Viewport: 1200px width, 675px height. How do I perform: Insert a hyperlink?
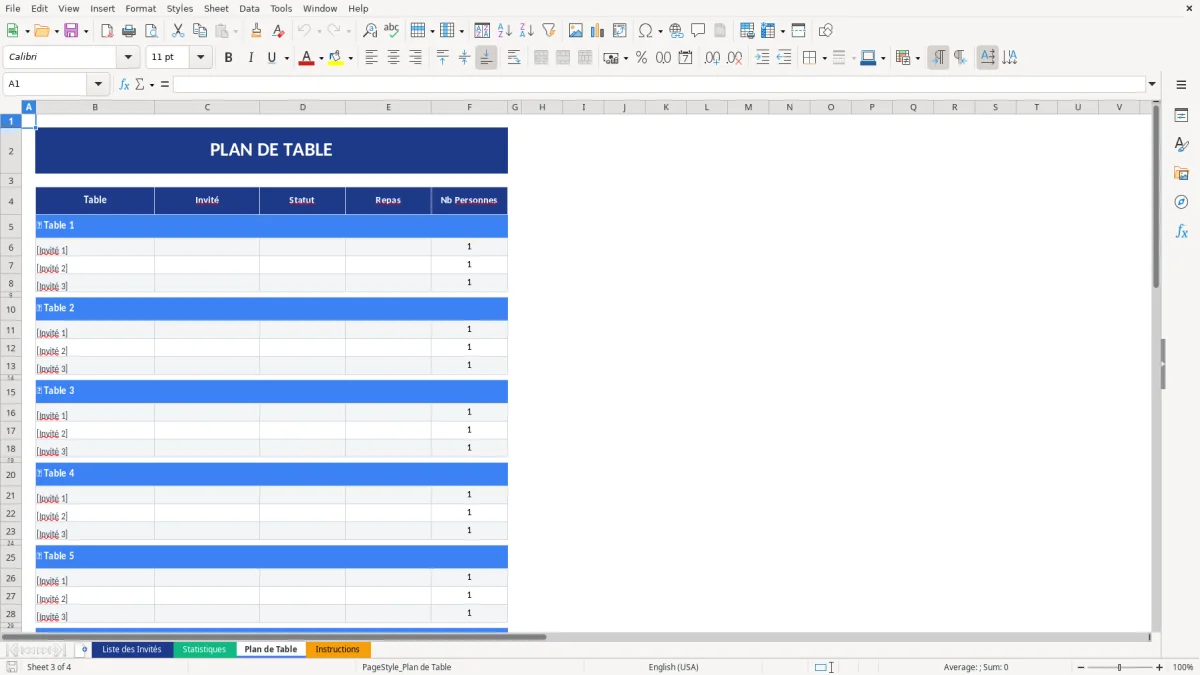tap(676, 30)
